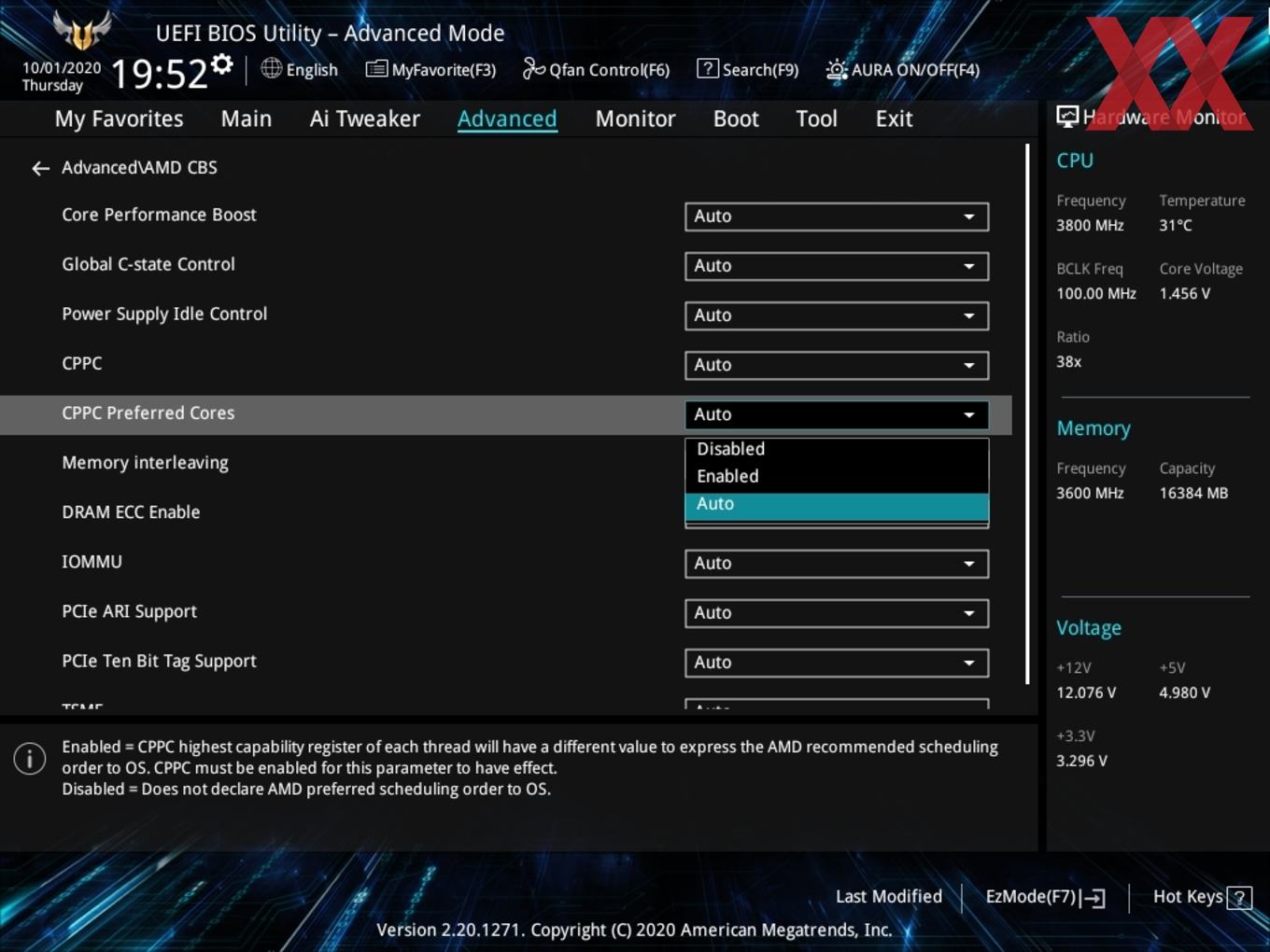Click the info icon in the help panel

30,758
